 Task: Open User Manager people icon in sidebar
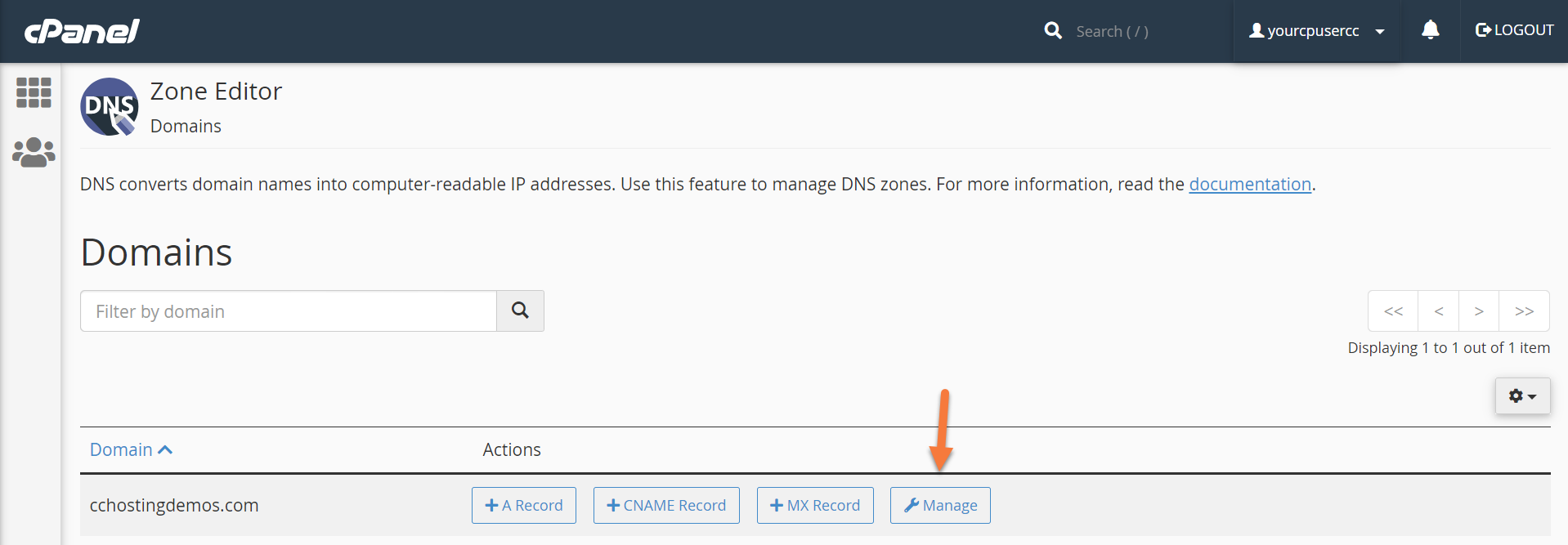[34, 152]
